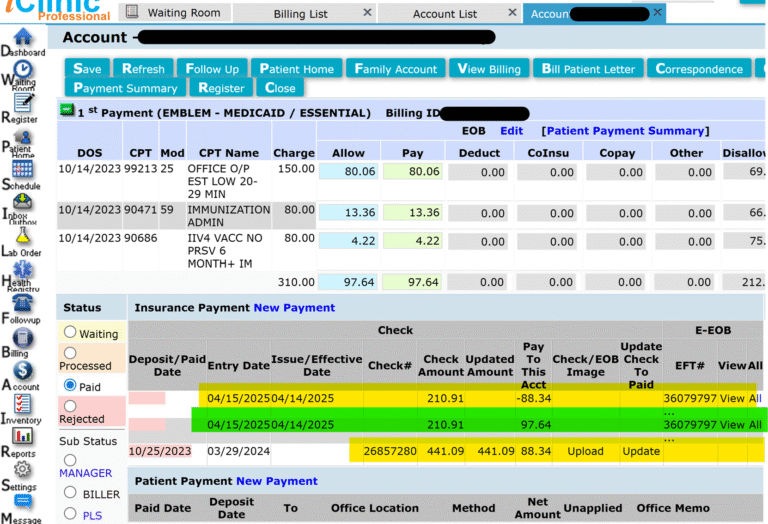Click the View Billing button
768x524 pixels.
[489, 69]
